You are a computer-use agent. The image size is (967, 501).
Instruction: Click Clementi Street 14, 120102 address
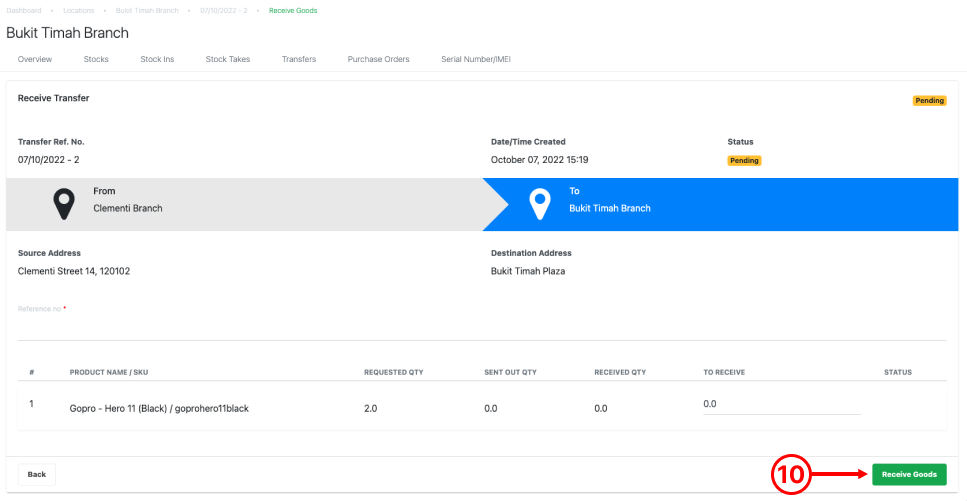click(74, 271)
